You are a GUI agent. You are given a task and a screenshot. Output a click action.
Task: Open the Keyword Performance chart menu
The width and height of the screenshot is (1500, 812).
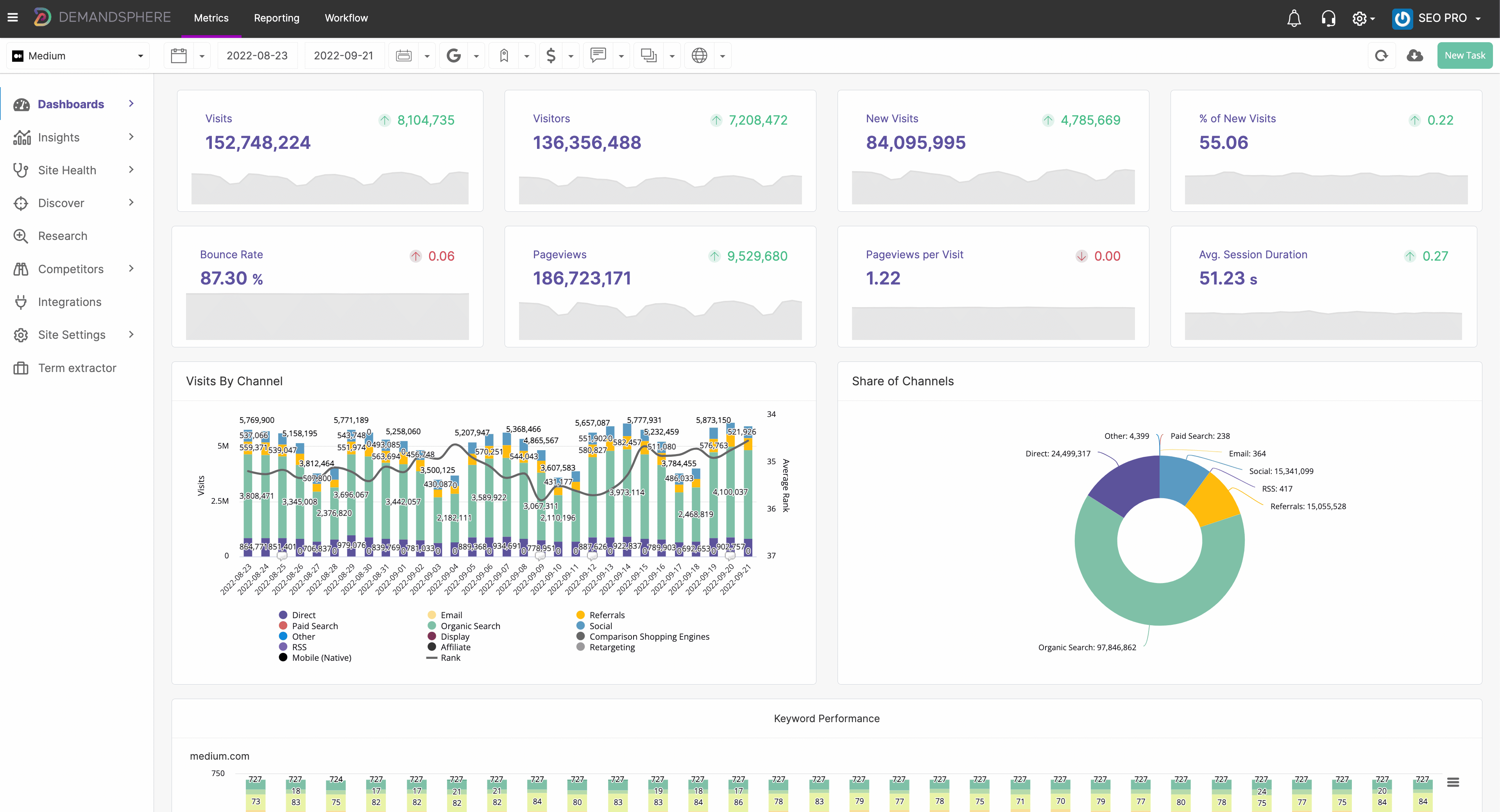click(1453, 782)
